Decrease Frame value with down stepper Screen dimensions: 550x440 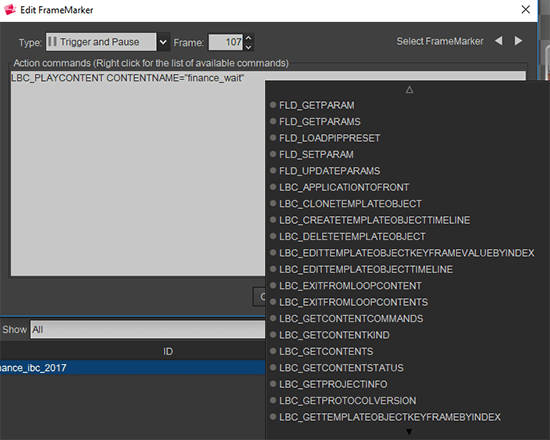coord(248,47)
